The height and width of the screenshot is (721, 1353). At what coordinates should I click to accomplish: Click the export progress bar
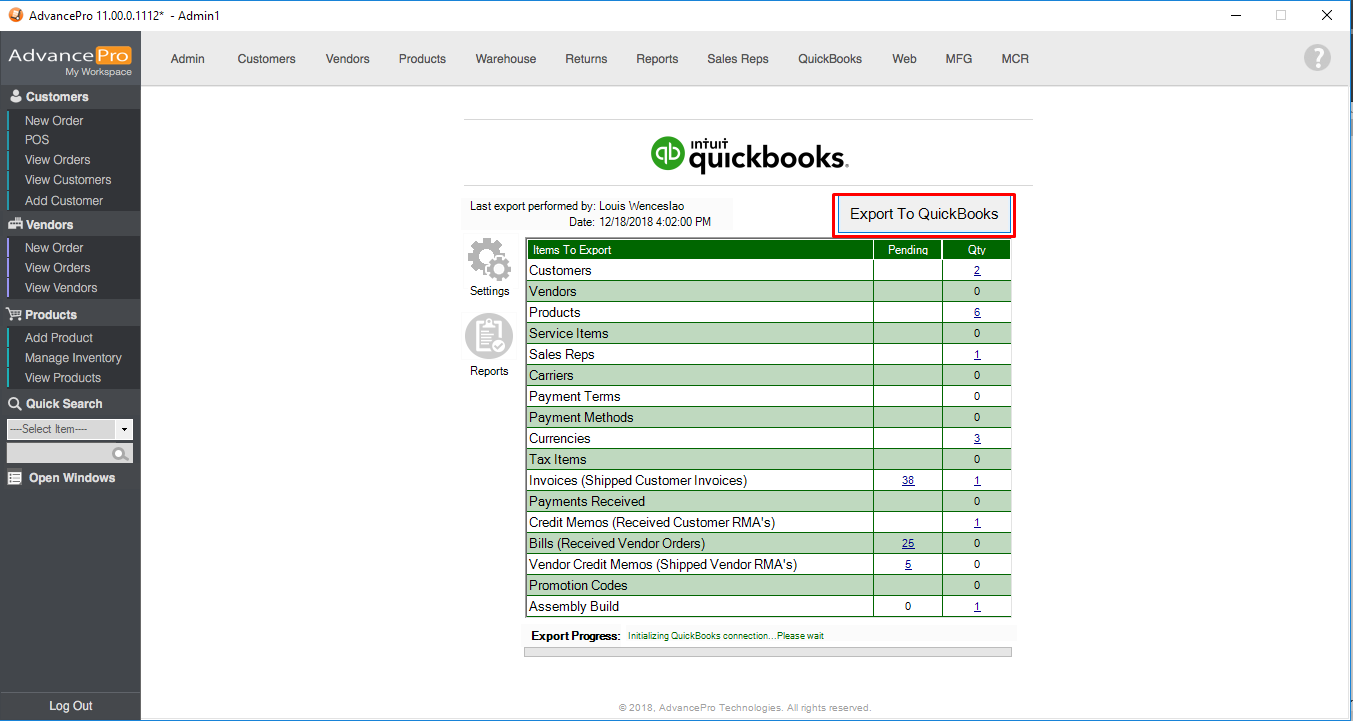point(767,652)
